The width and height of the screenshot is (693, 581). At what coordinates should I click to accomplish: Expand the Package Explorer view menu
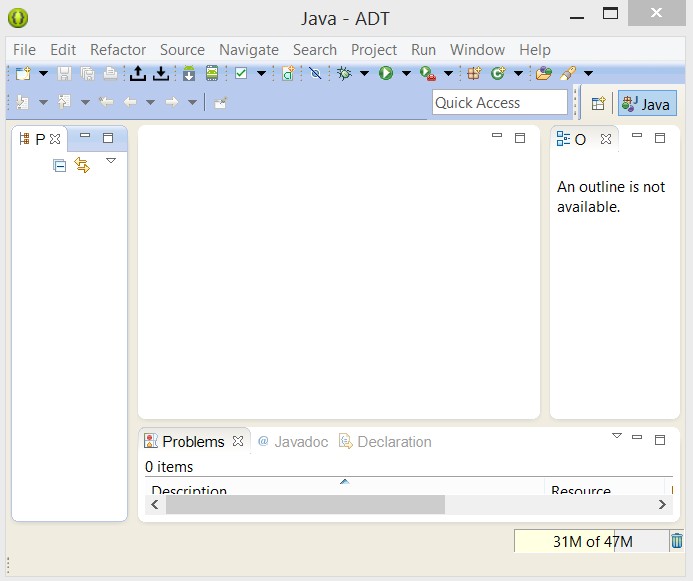(111, 160)
